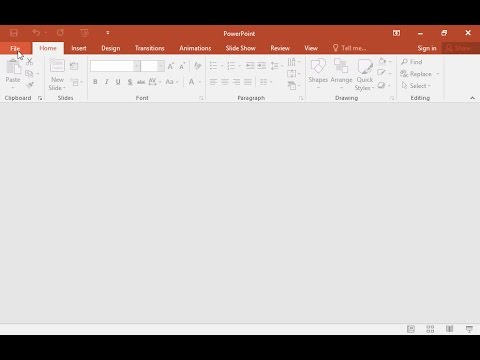Click the Save icon in quick access toolbar
This screenshot has width=480, height=360.
14,33
